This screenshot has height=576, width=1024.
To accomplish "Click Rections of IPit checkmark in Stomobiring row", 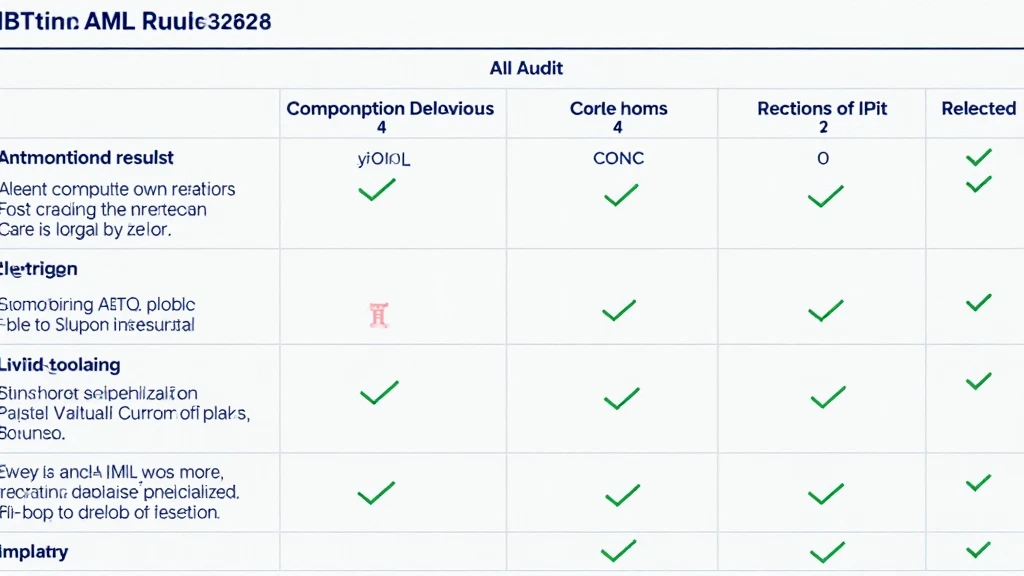I will click(x=825, y=311).
